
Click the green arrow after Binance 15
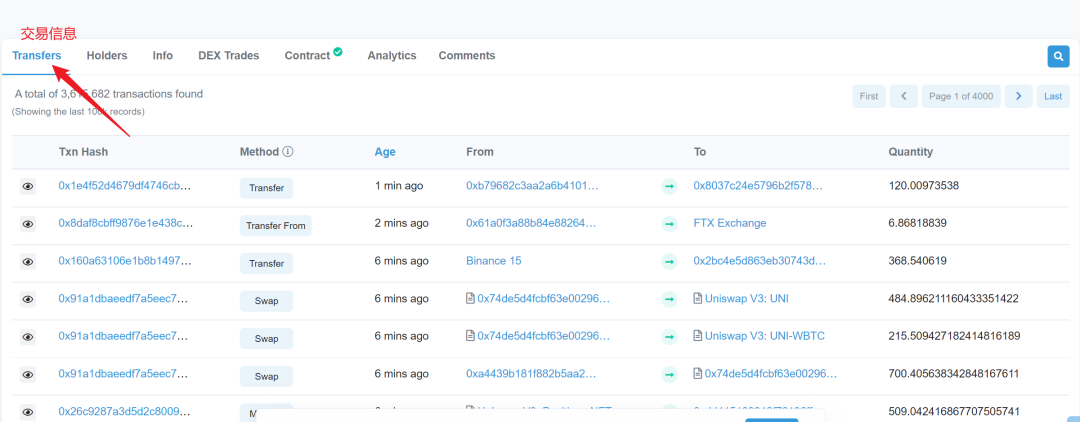(669, 262)
